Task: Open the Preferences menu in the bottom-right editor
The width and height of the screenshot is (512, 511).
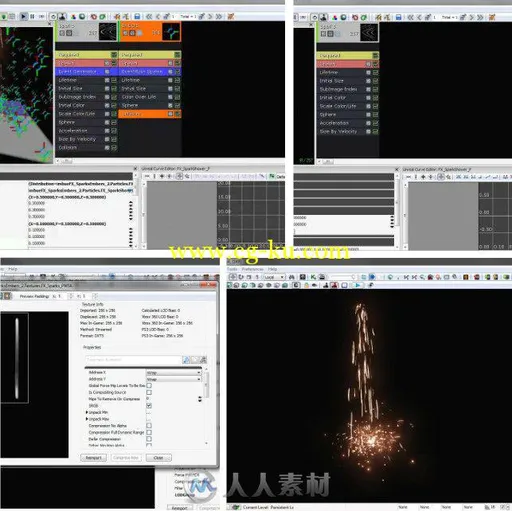Action: pos(252,269)
